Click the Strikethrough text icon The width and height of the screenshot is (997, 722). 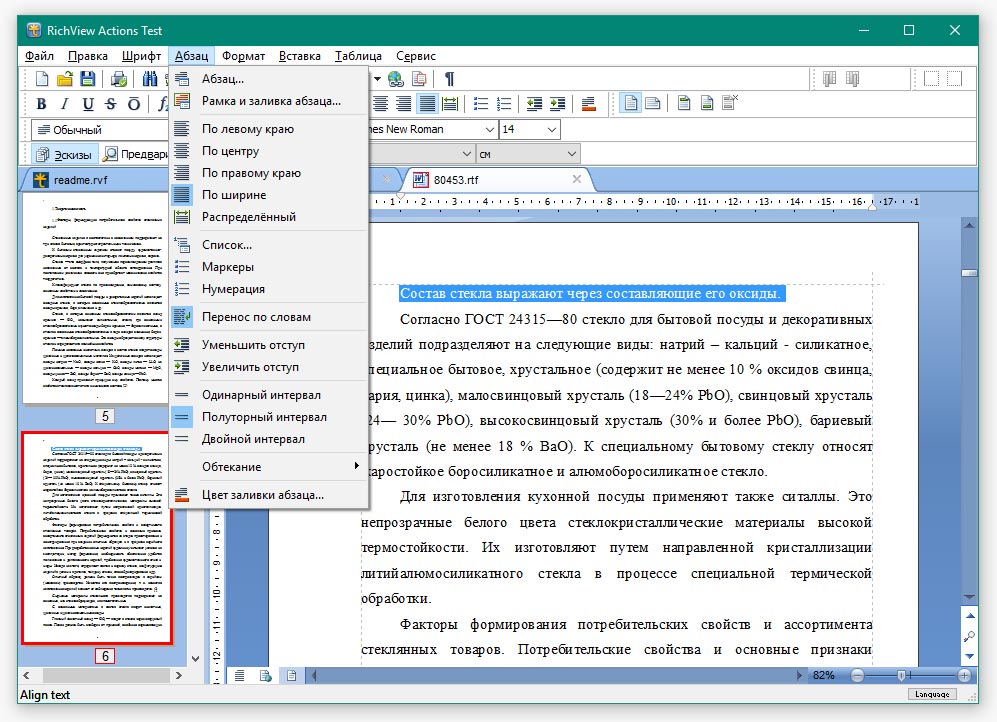point(110,104)
